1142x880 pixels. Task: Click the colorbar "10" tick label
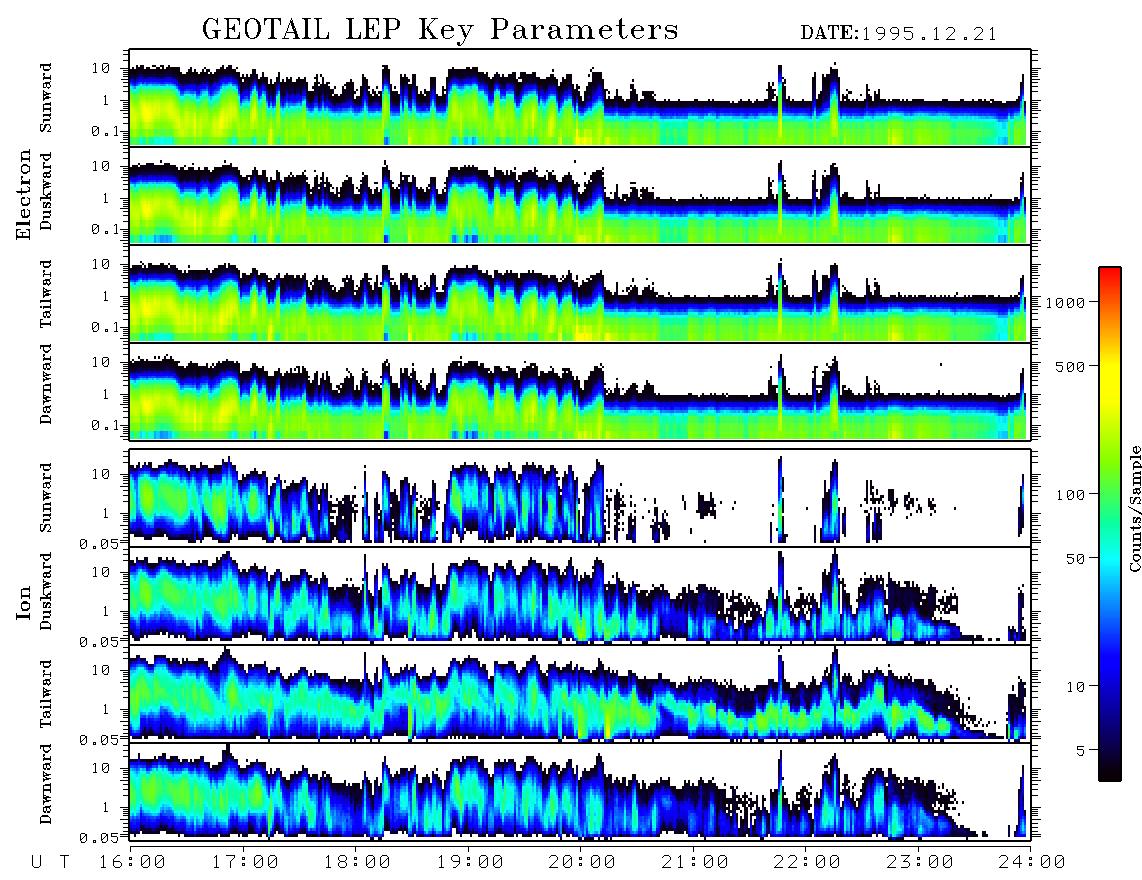[x=1075, y=686]
